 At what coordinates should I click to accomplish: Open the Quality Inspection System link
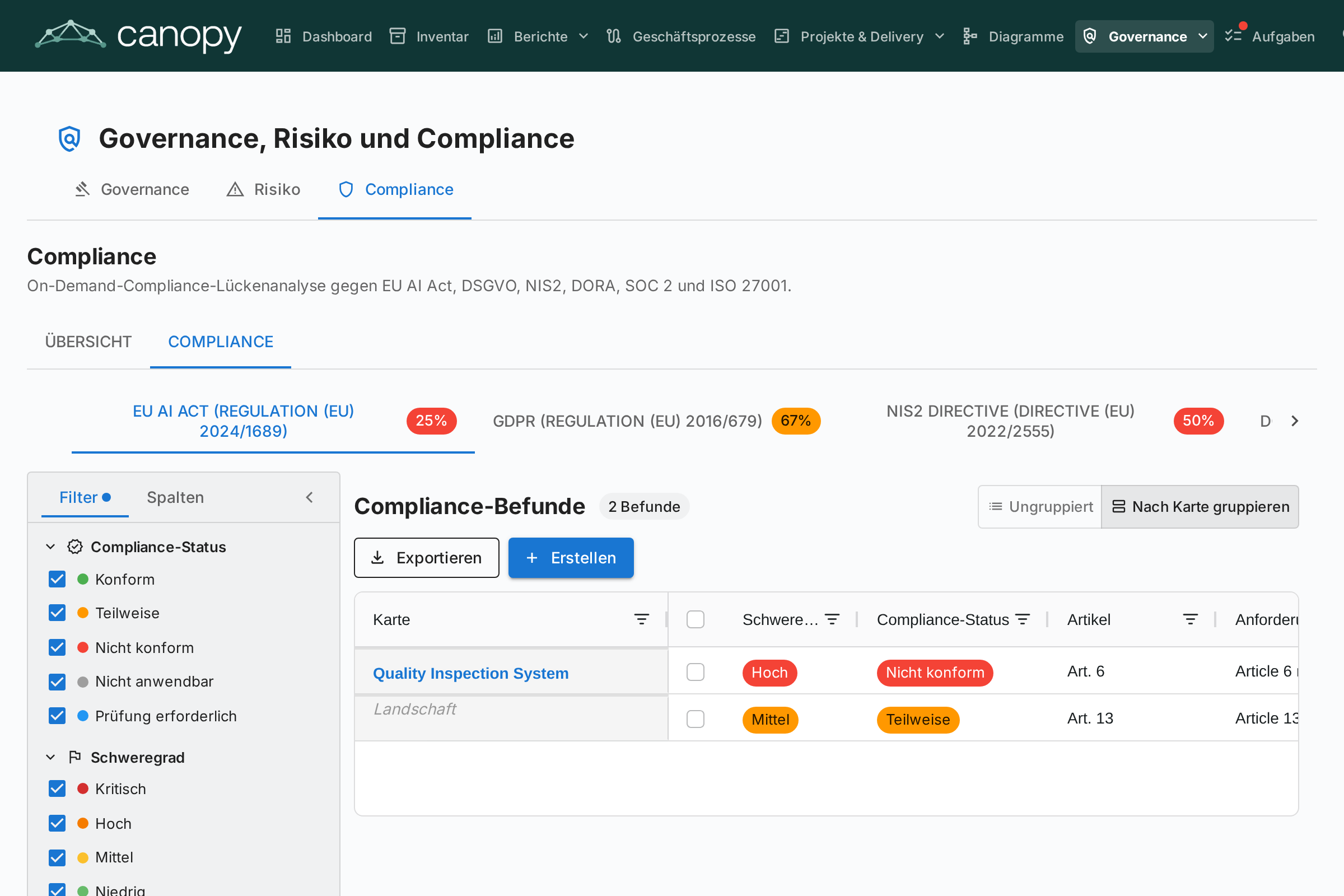coord(471,673)
